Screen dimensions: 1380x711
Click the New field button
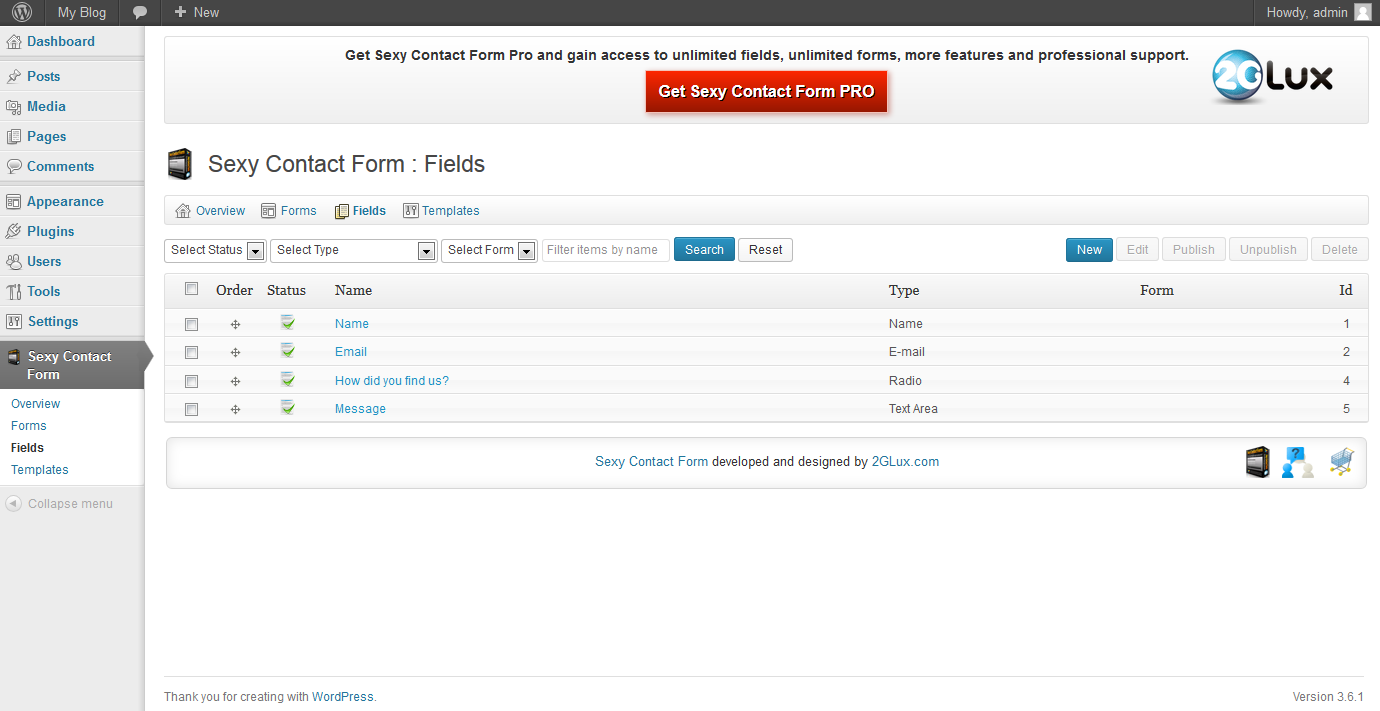click(1089, 250)
